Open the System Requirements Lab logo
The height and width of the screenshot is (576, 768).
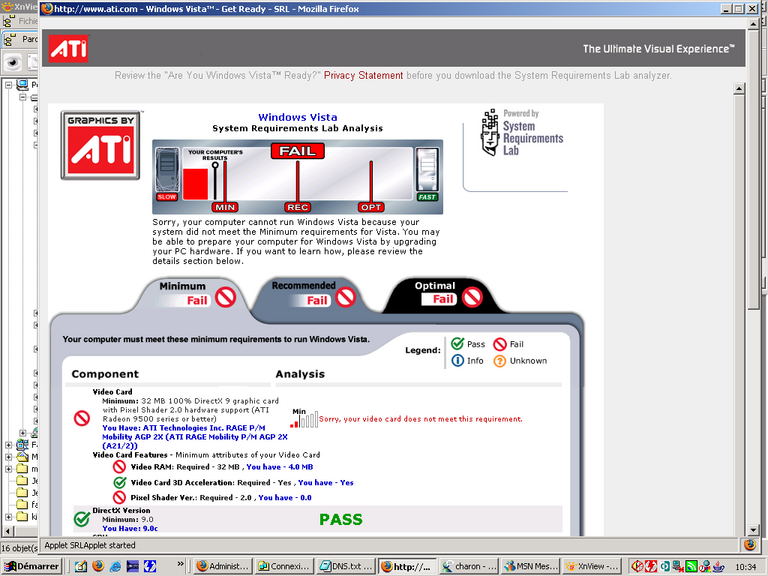(522, 133)
